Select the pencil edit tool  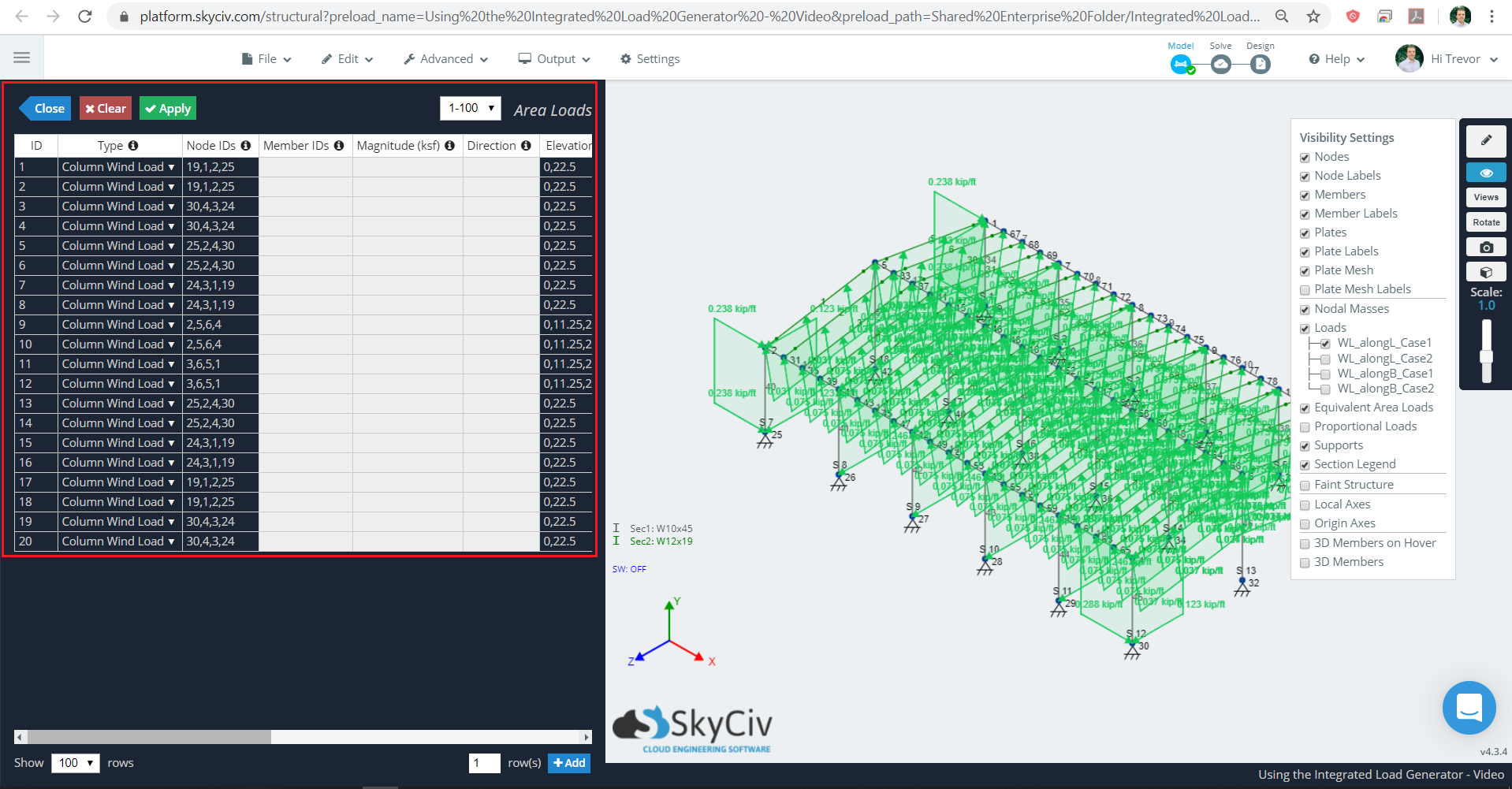pyautogui.click(x=1485, y=141)
